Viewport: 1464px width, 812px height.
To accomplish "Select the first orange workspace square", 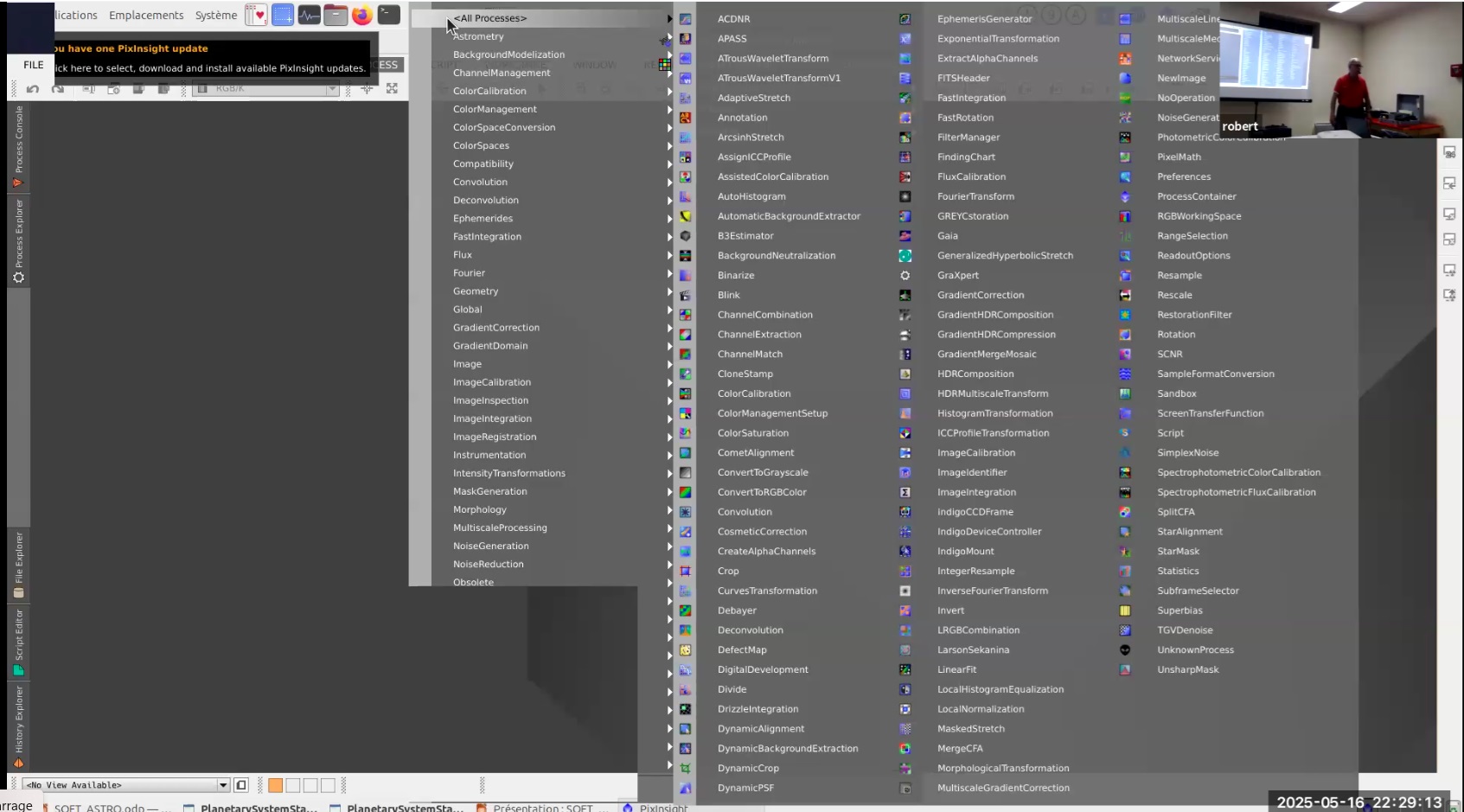I will 275,785.
